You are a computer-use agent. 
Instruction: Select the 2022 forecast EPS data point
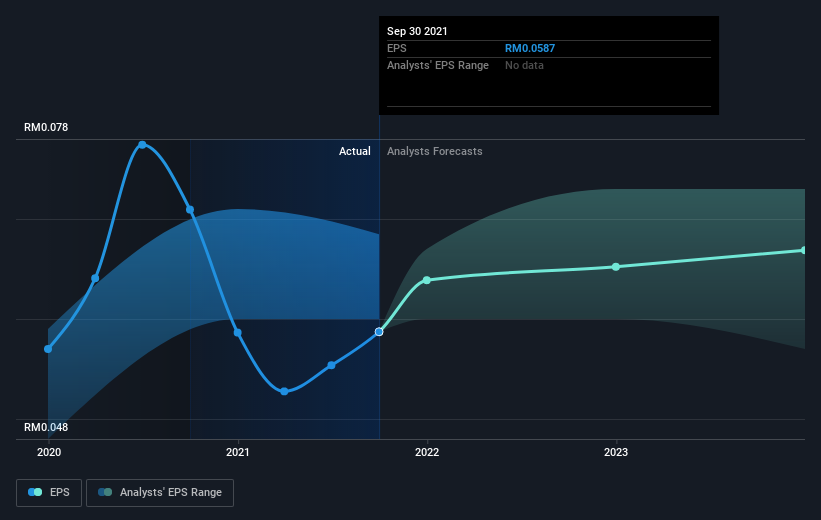pyautogui.click(x=427, y=280)
